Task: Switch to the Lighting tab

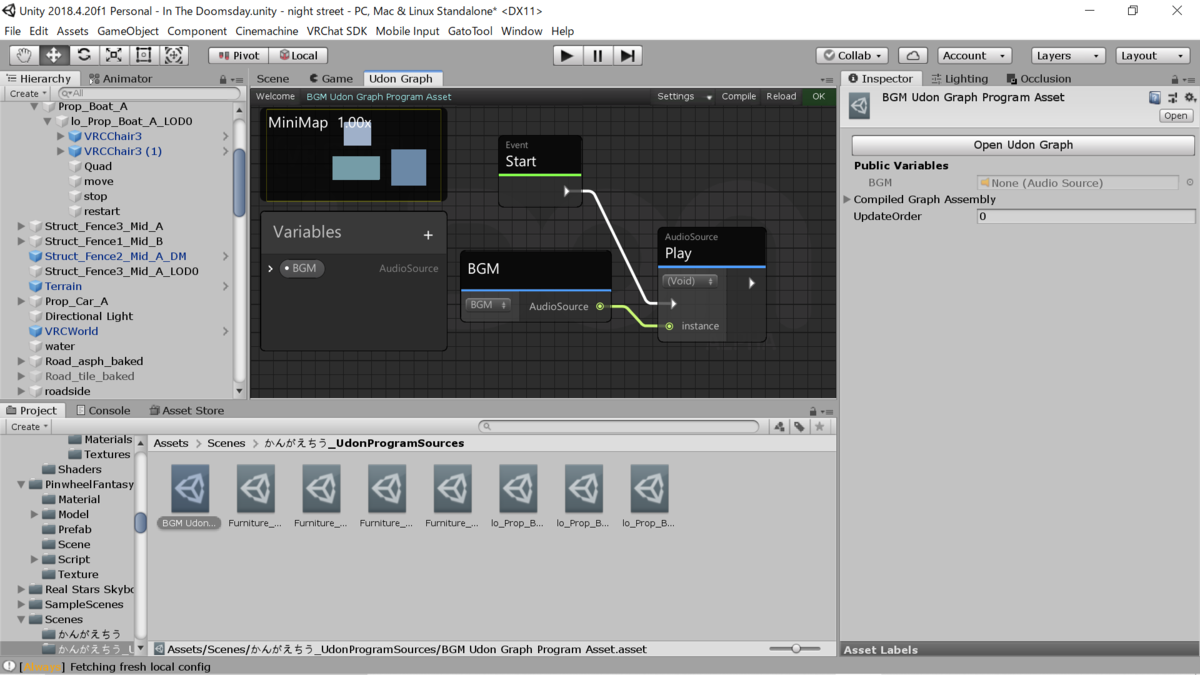Action: (x=959, y=79)
